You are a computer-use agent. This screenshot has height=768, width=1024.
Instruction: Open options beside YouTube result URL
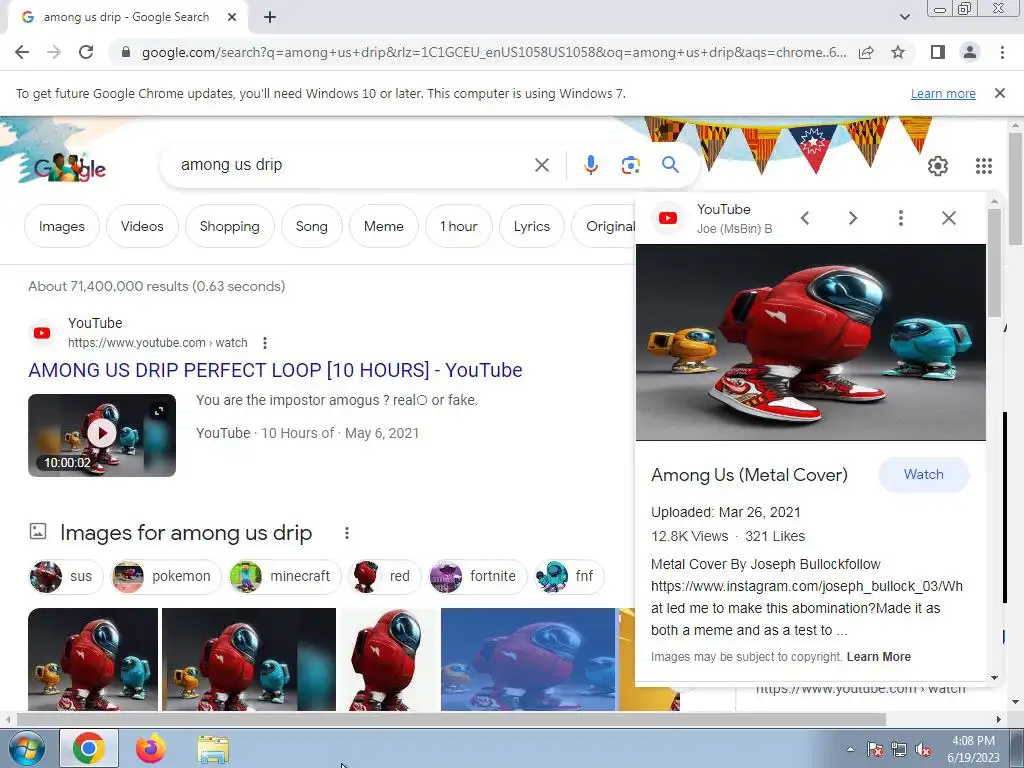[264, 343]
